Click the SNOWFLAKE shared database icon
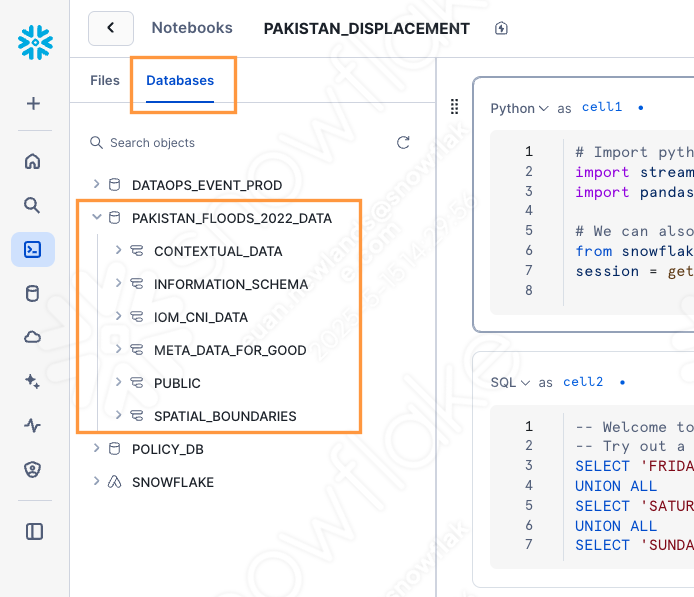The height and width of the screenshot is (597, 694). coord(115,481)
